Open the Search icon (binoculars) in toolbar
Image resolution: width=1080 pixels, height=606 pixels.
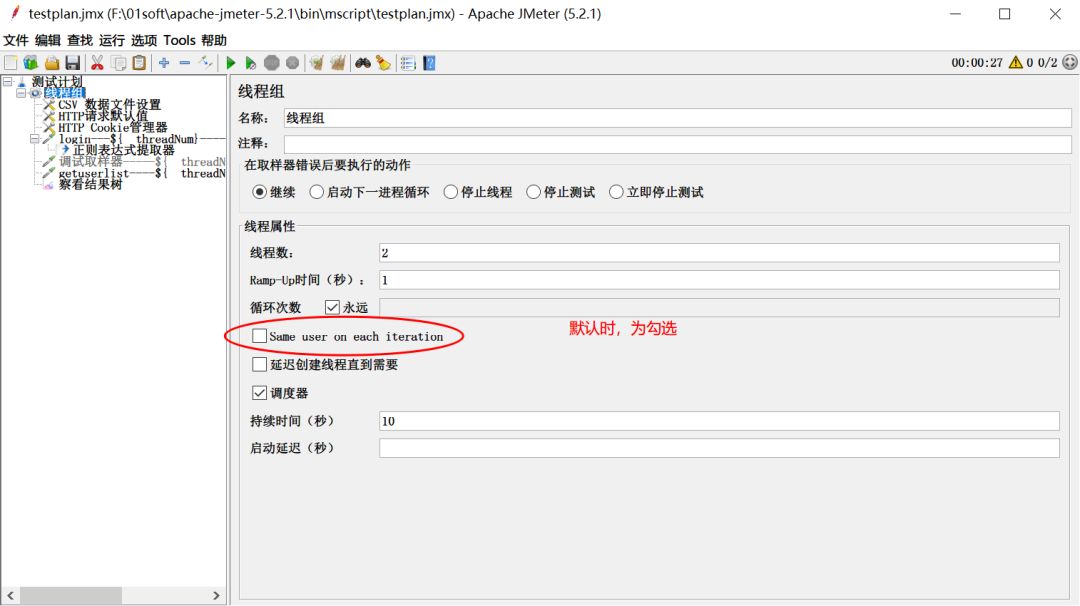point(363,62)
